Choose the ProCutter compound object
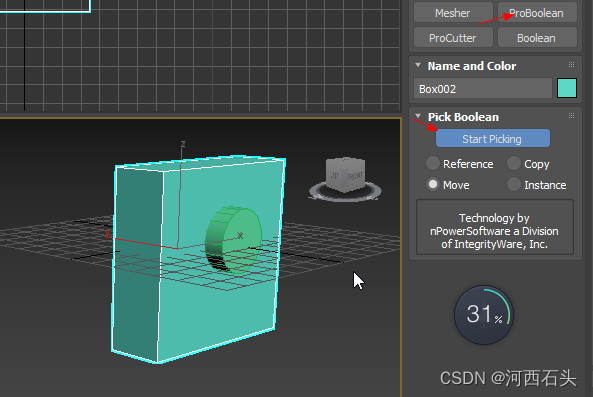The width and height of the screenshot is (593, 397). pos(453,37)
